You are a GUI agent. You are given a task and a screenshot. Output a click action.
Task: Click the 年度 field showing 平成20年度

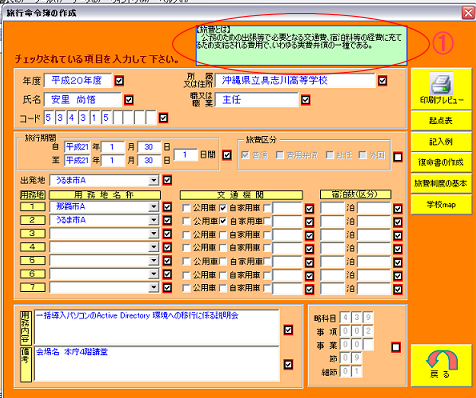(x=78, y=81)
